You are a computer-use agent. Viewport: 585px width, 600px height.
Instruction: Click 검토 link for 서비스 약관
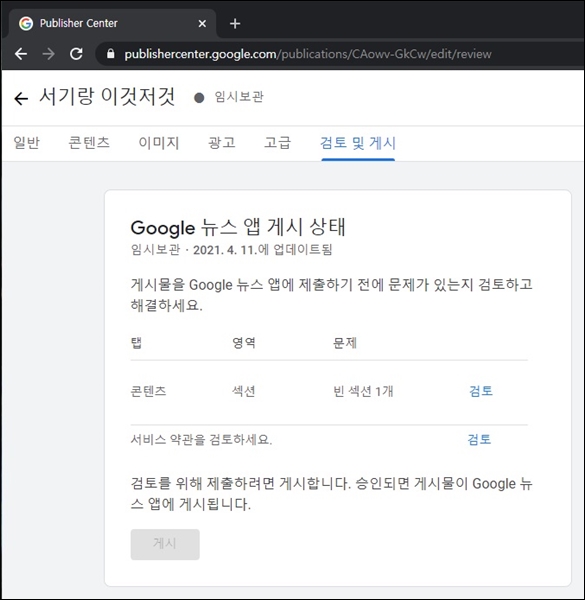tap(479, 439)
